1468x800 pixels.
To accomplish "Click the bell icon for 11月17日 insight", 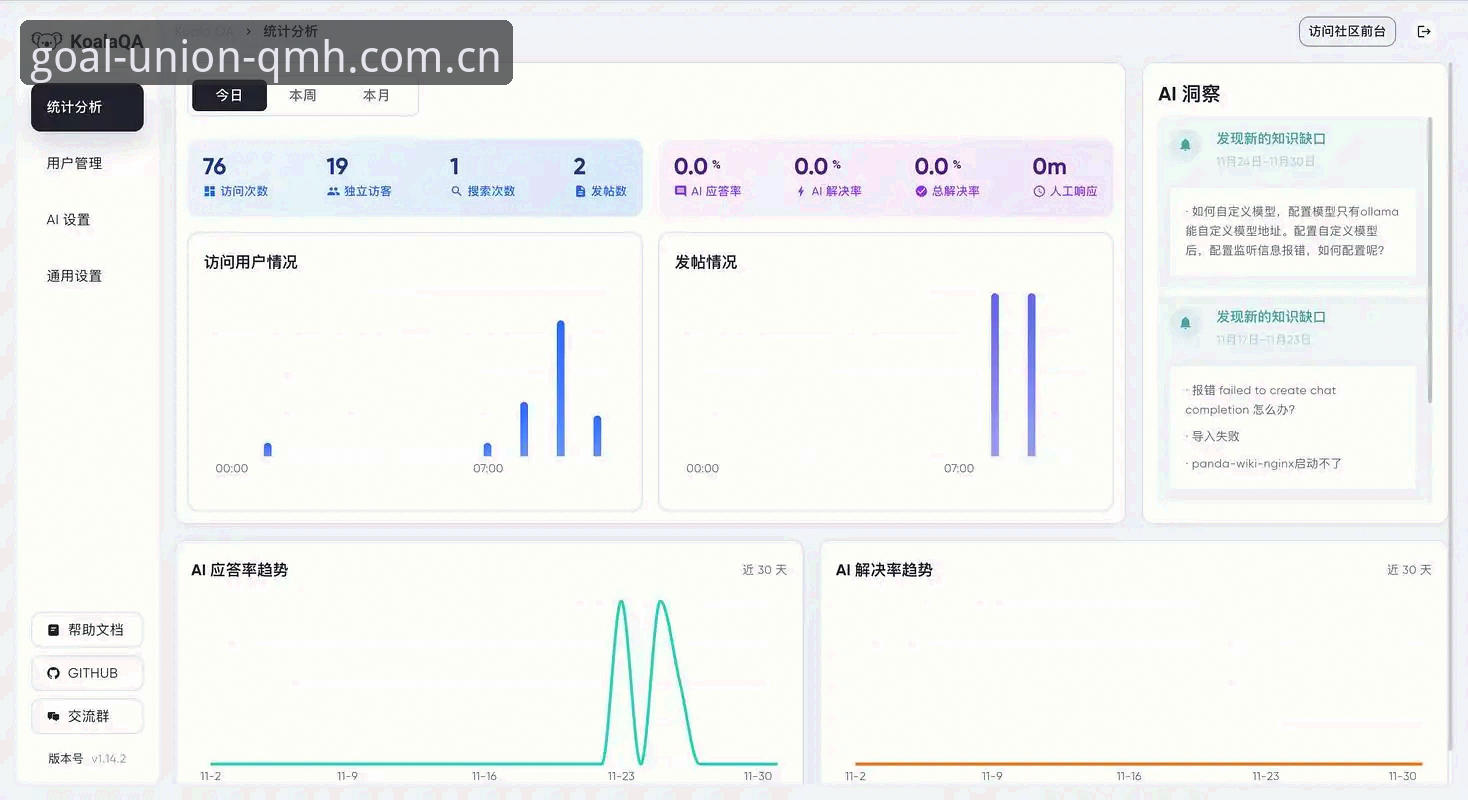I will [x=1185, y=323].
